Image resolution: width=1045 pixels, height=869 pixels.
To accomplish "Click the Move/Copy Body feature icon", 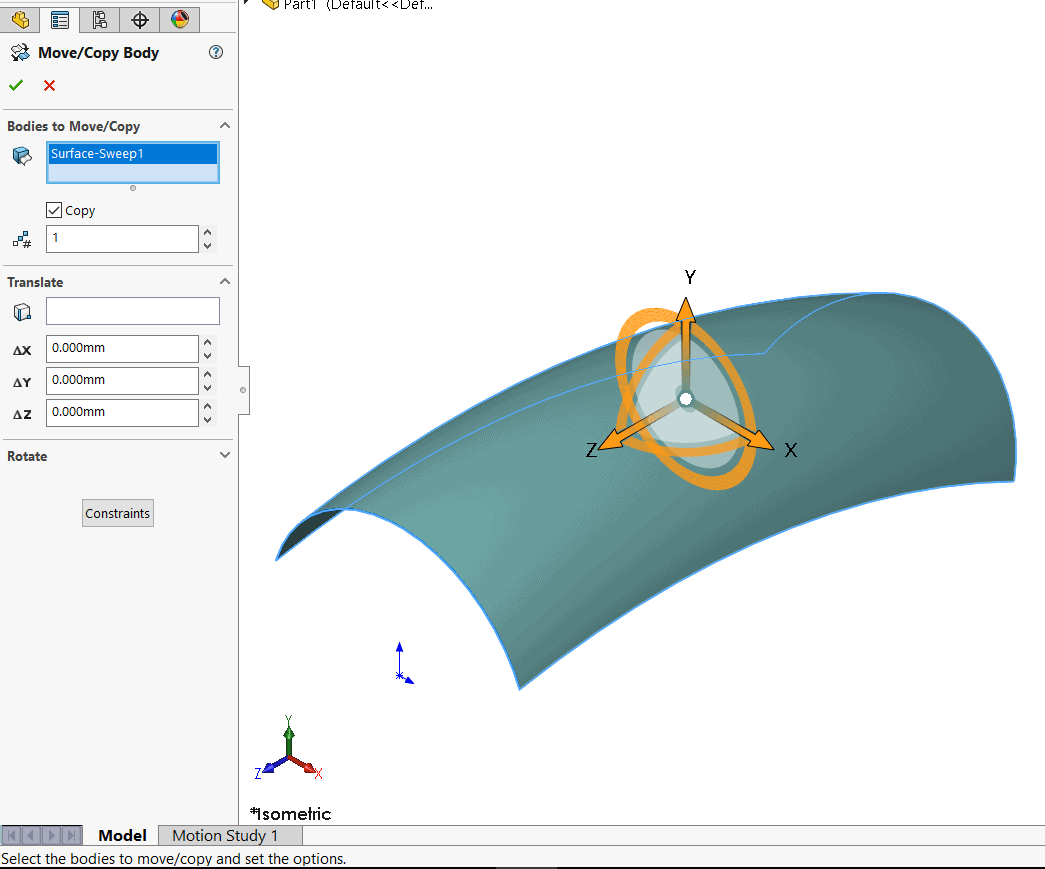I will pyautogui.click(x=20, y=53).
